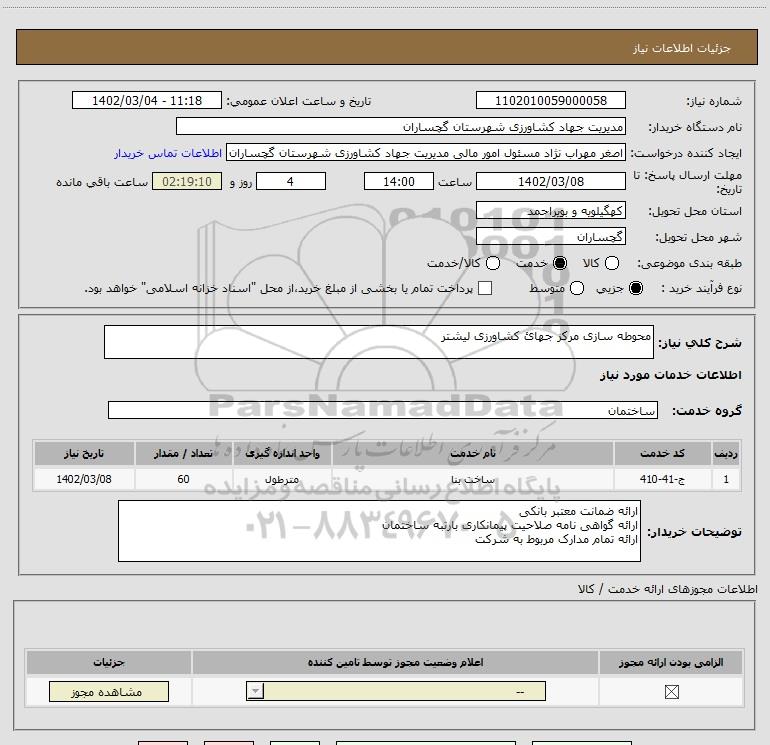
Task: Click the delivery city گچساران field
Action: point(550,237)
